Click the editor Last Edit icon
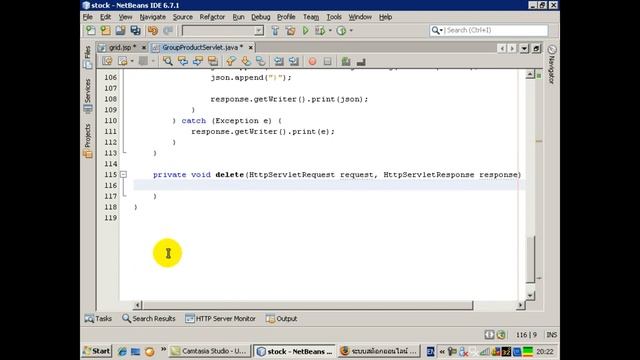This screenshot has width=640, height=360. pos(107,61)
